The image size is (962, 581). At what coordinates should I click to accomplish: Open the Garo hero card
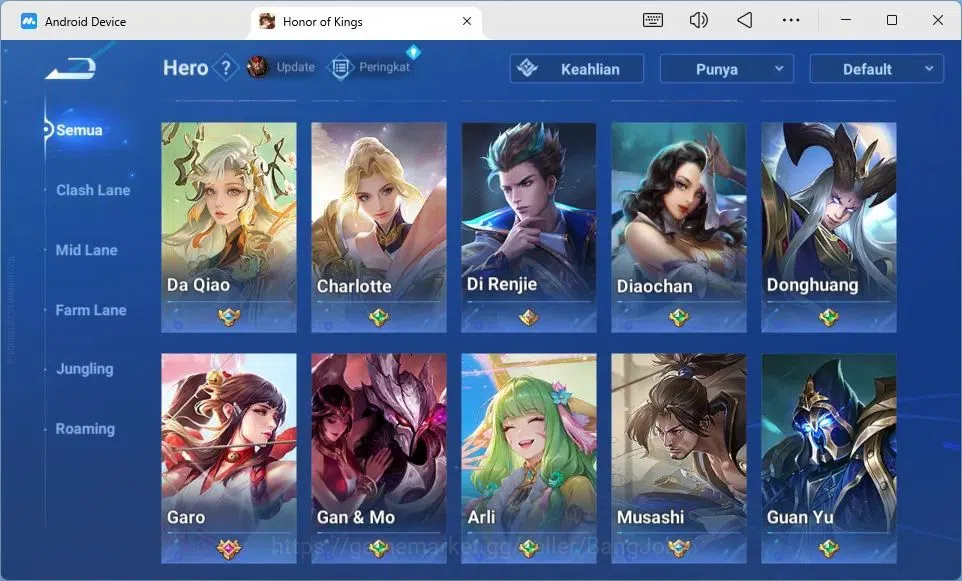(229, 458)
